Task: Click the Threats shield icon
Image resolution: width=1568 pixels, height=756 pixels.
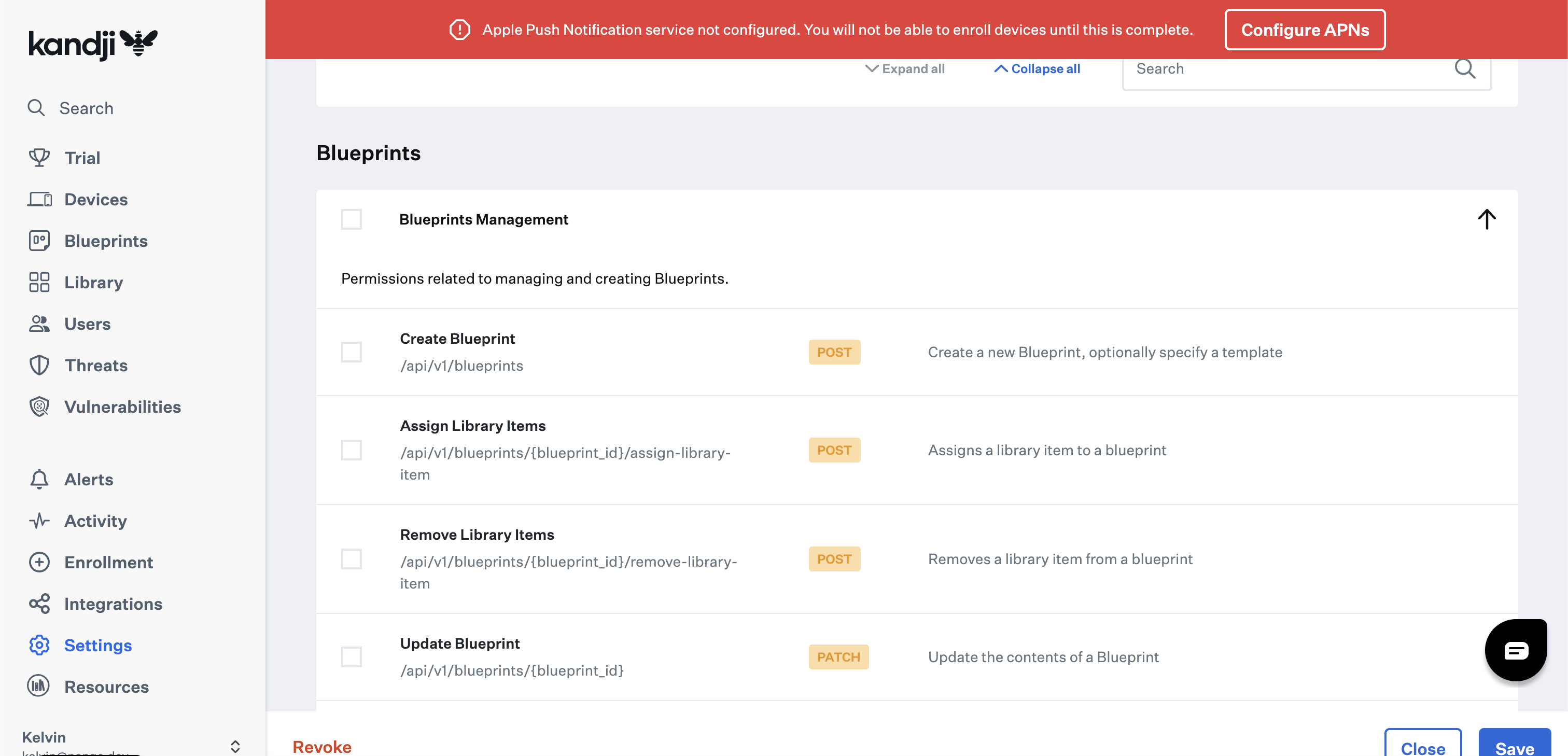Action: click(39, 365)
